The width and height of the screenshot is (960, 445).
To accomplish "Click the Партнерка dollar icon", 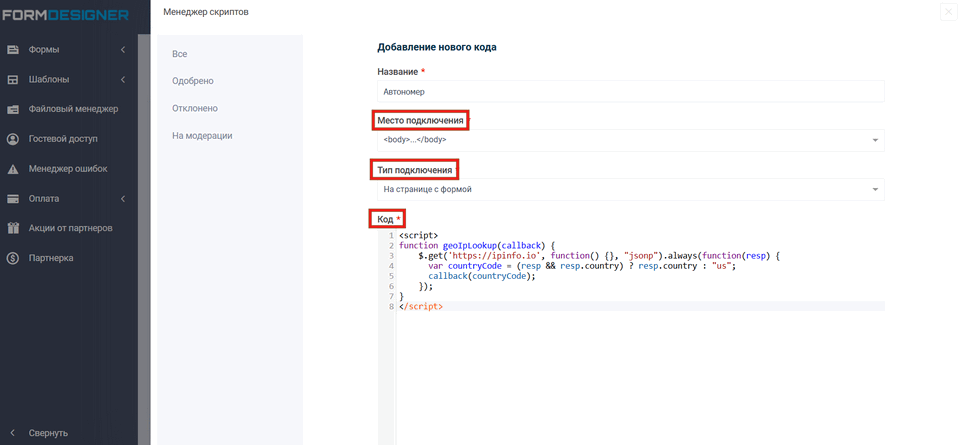I will point(13,258).
